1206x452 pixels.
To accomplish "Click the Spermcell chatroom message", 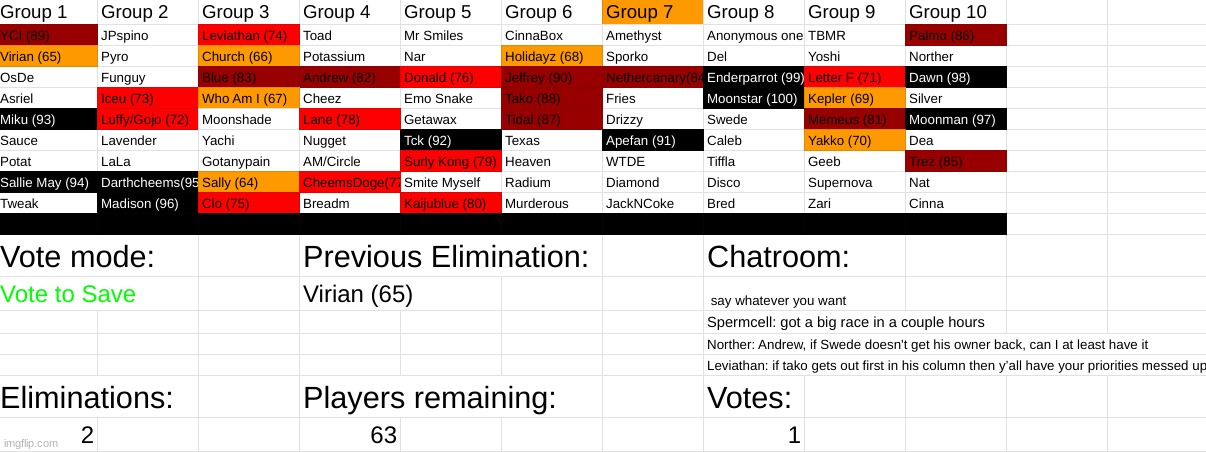I will tap(845, 322).
